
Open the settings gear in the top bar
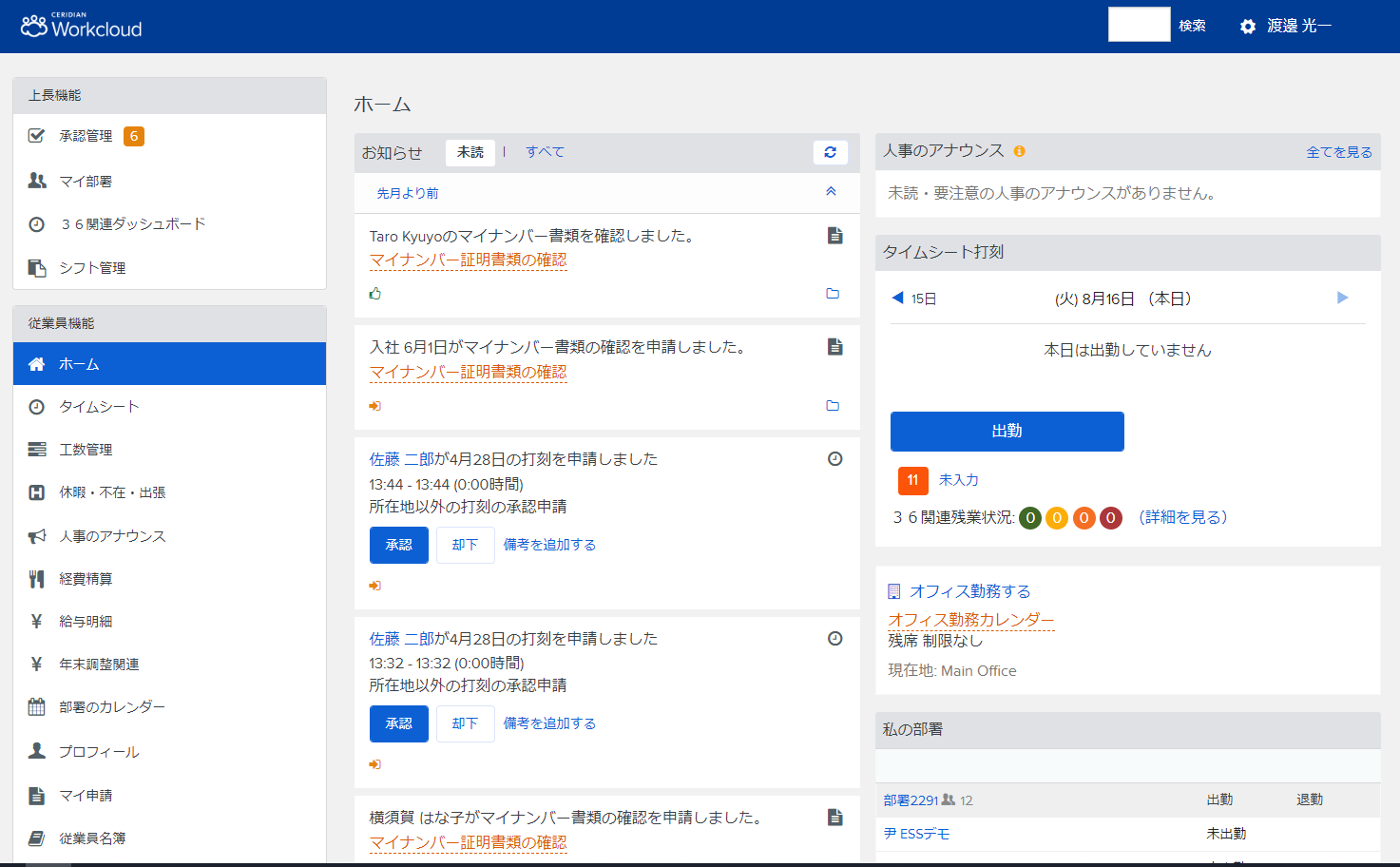coord(1247,26)
